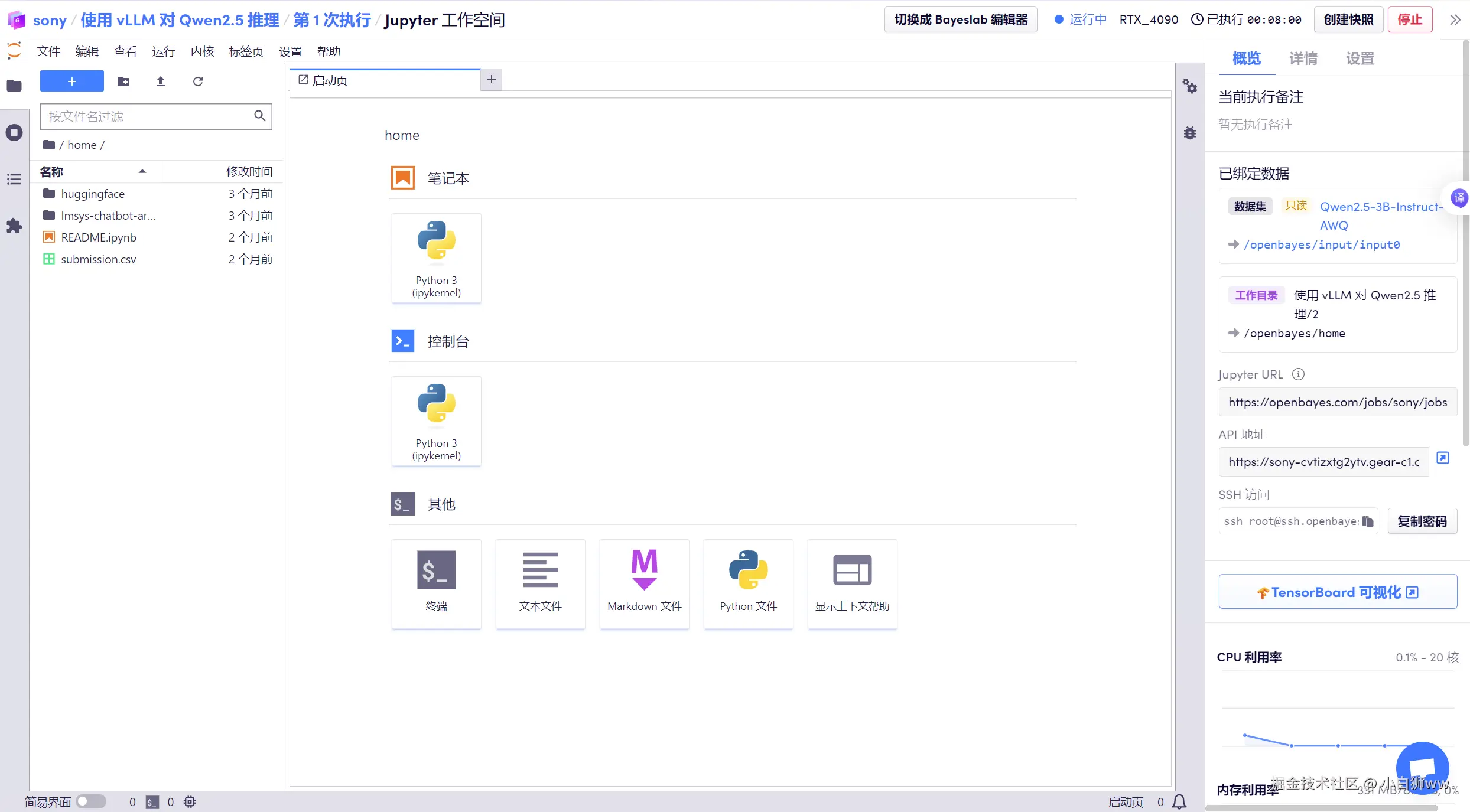Open the table of contents sidebar
The width and height of the screenshot is (1470, 812).
pyautogui.click(x=14, y=180)
